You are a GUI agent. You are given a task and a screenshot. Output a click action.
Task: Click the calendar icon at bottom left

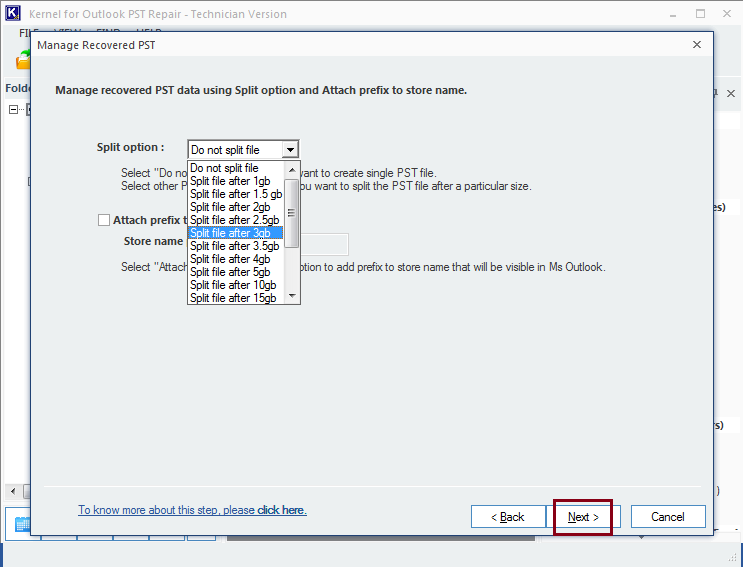(22, 524)
